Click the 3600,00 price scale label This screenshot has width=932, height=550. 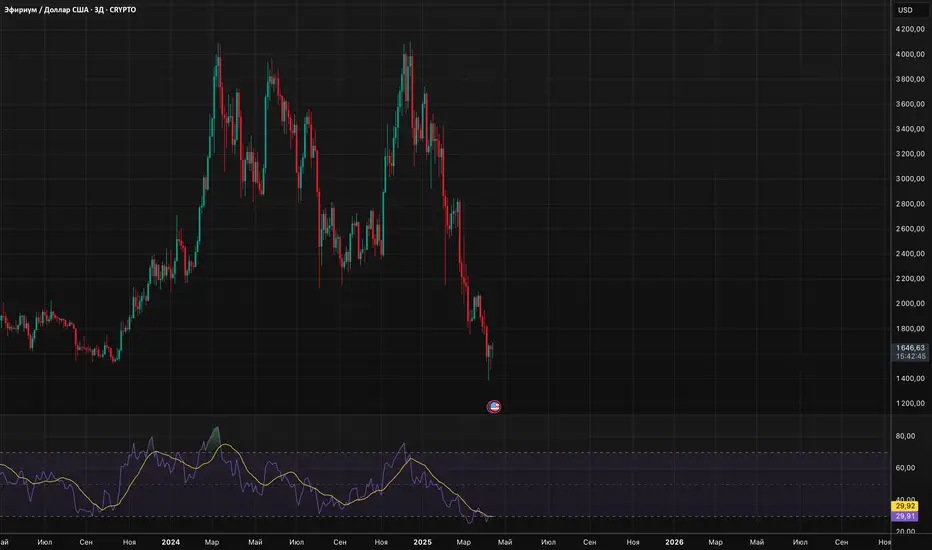pyautogui.click(x=910, y=104)
